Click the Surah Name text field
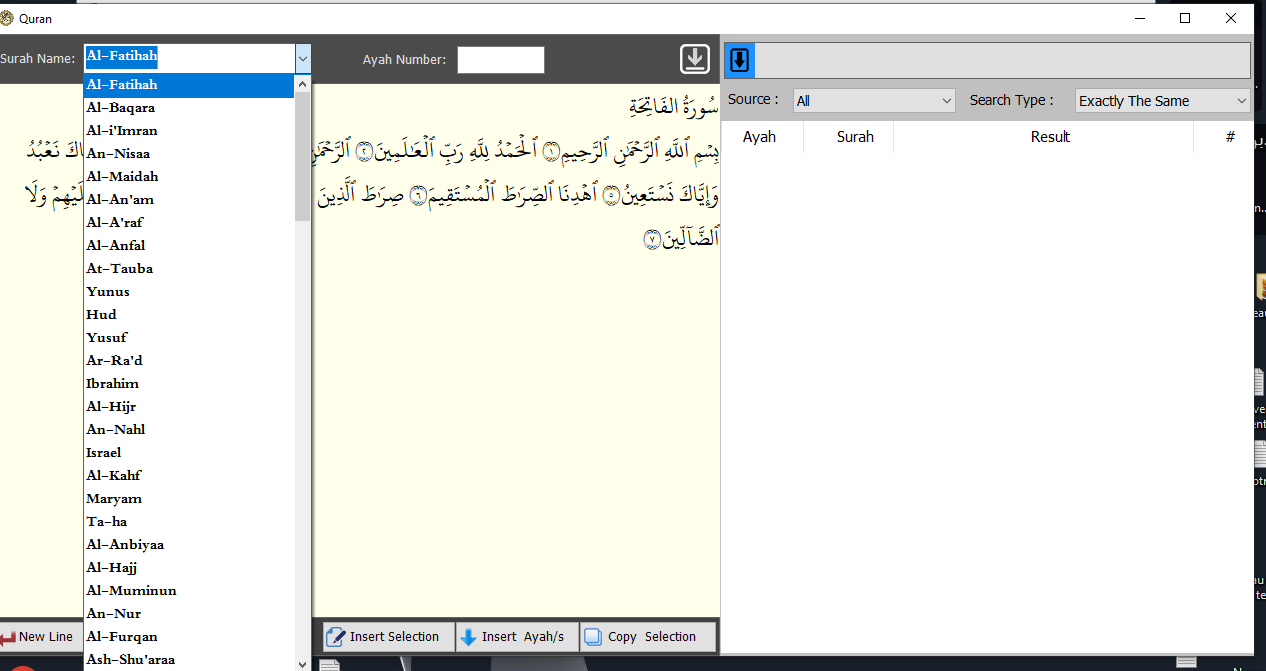 189,58
